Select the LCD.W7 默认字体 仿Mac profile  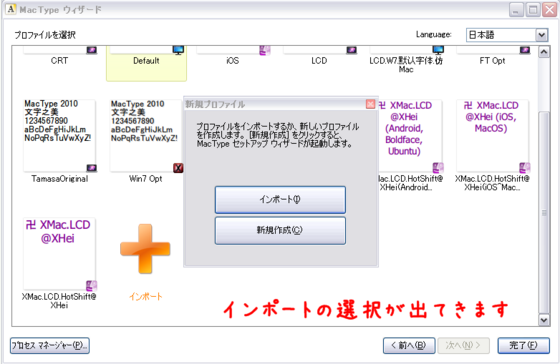point(406,65)
